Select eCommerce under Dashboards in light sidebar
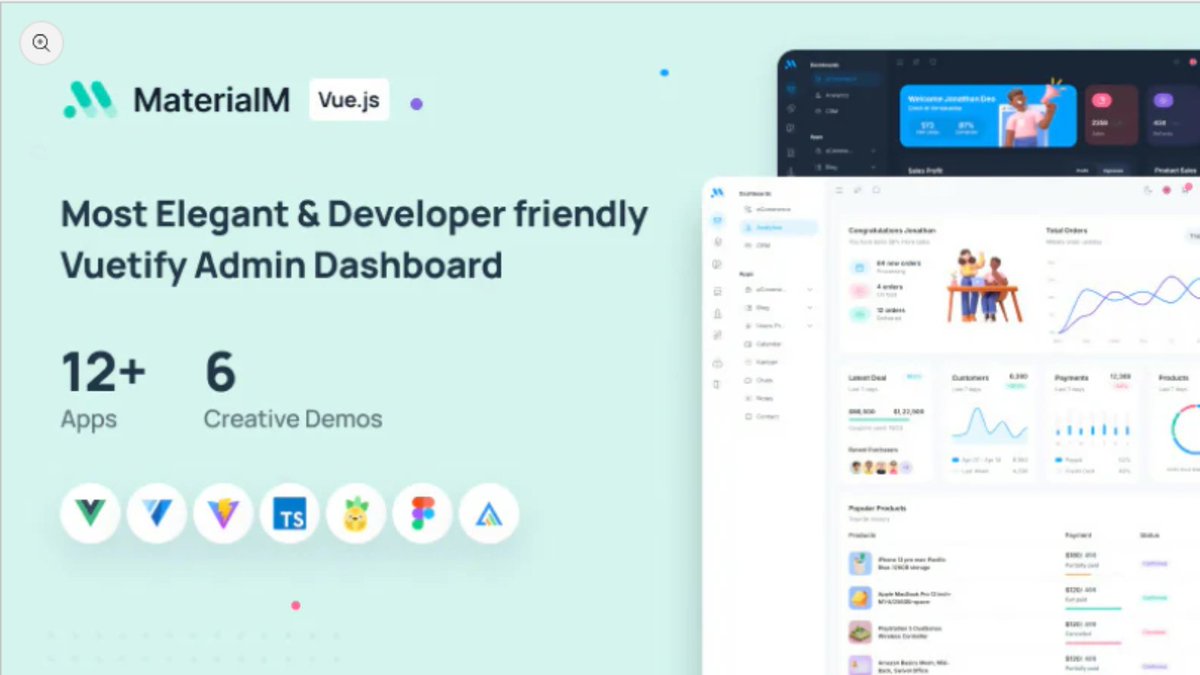This screenshot has height=675, width=1200. (768, 209)
